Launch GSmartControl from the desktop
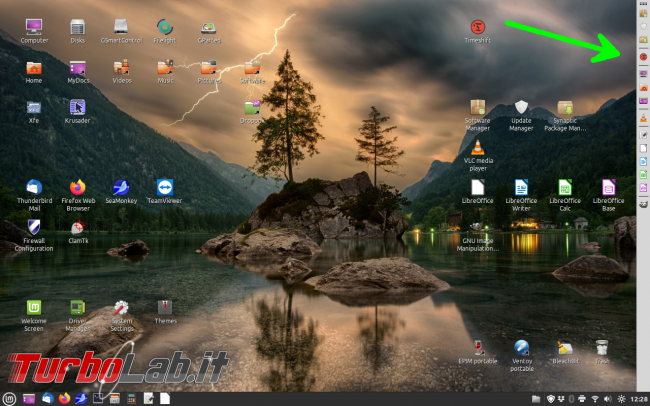Viewport: 650px width, 406px height. (x=121, y=27)
